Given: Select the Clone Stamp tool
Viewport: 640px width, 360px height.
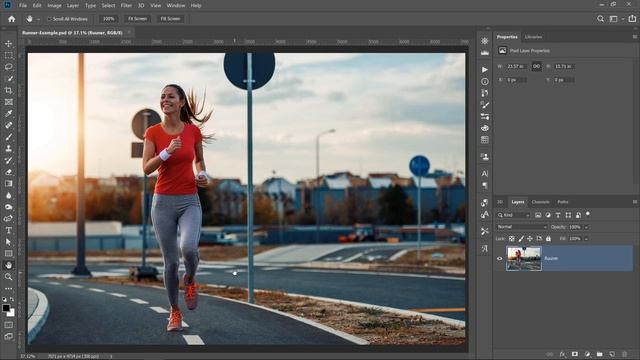Looking at the screenshot, I should [9, 149].
